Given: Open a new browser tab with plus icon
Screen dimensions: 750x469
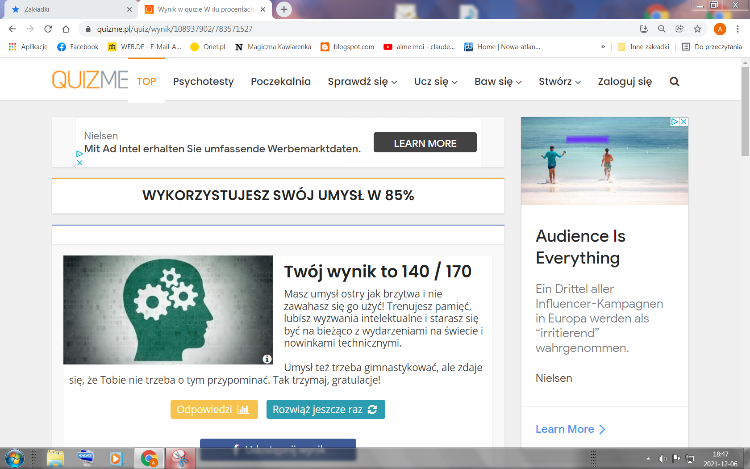Looking at the screenshot, I should (x=285, y=9).
